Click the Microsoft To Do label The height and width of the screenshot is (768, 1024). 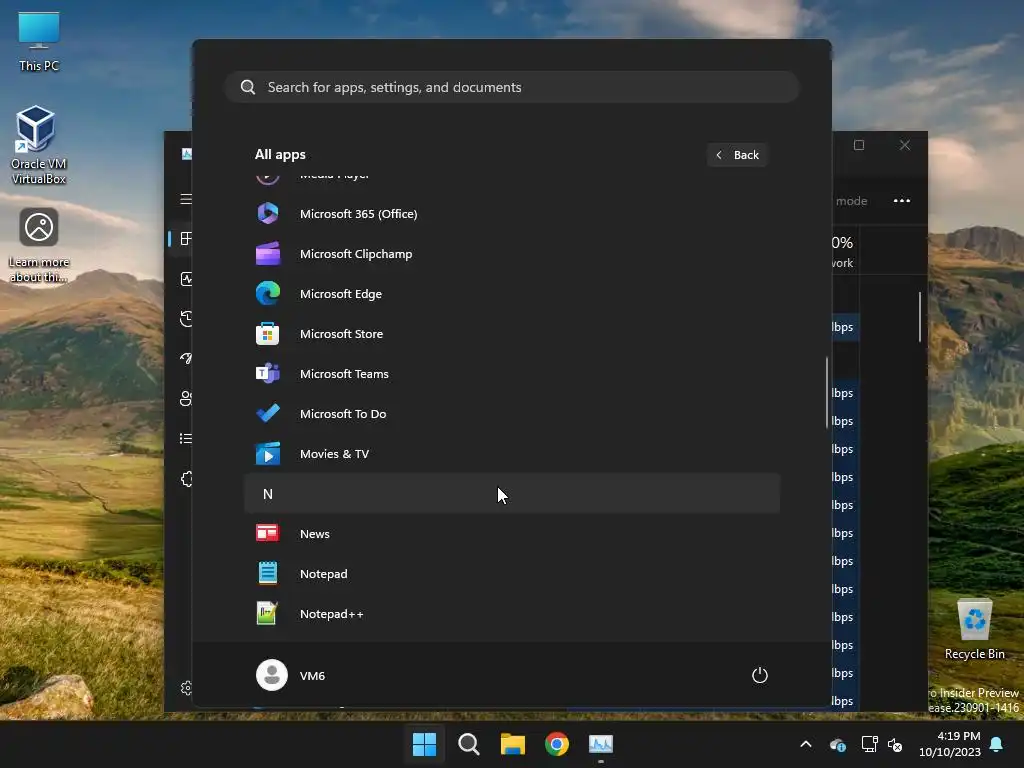[x=343, y=413]
